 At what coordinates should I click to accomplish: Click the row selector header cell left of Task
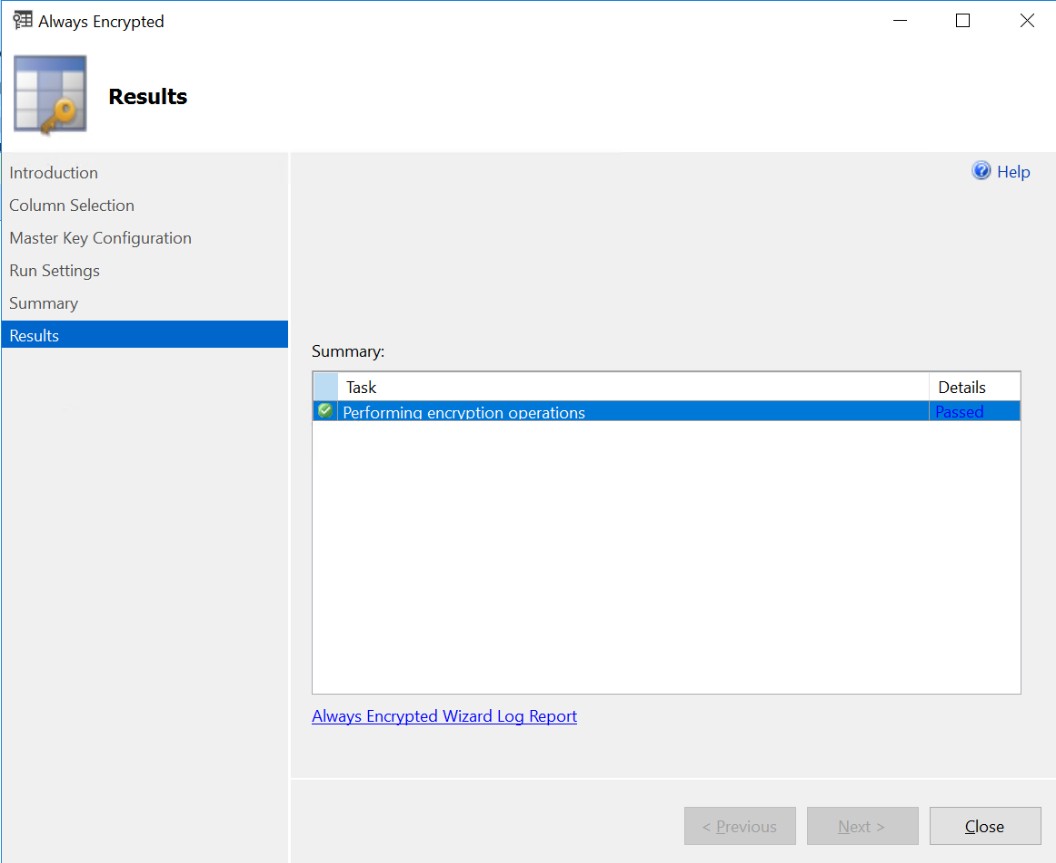[325, 387]
